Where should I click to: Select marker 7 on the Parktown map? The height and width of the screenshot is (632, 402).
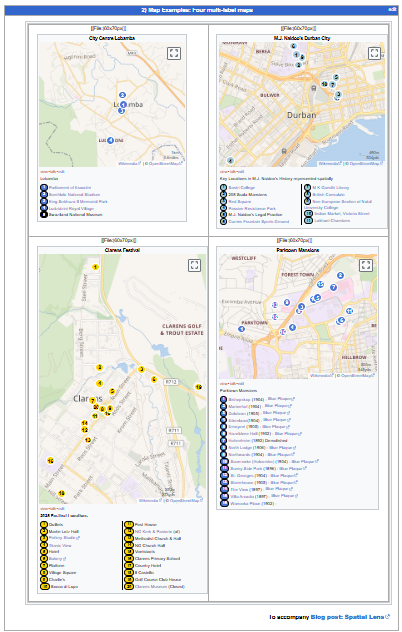(333, 287)
